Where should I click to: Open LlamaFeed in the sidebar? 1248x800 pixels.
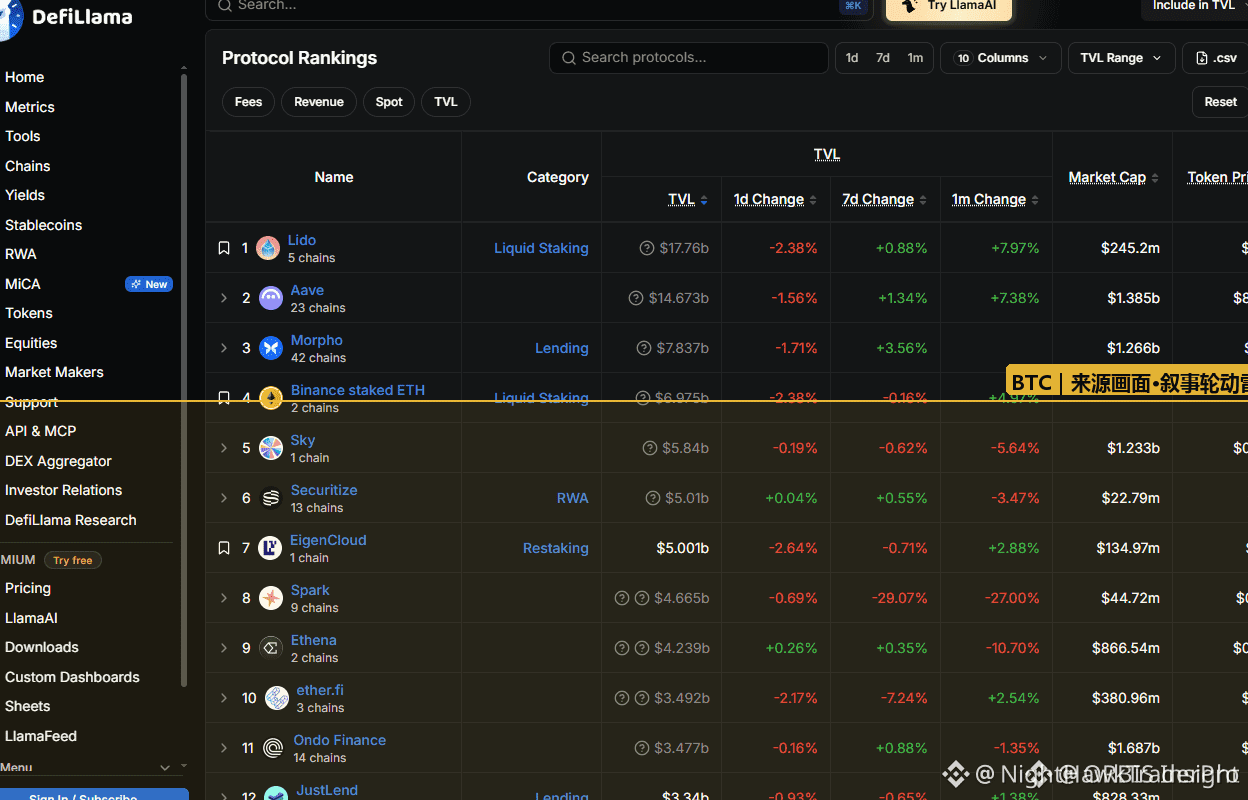[x=41, y=736]
